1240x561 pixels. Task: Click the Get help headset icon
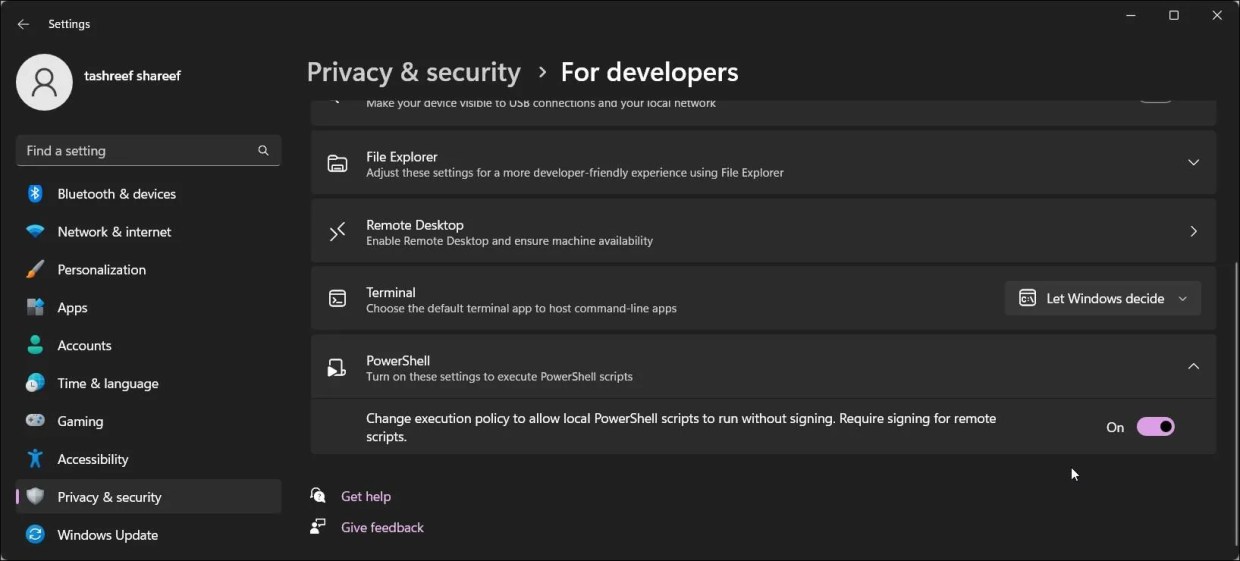tap(318, 495)
